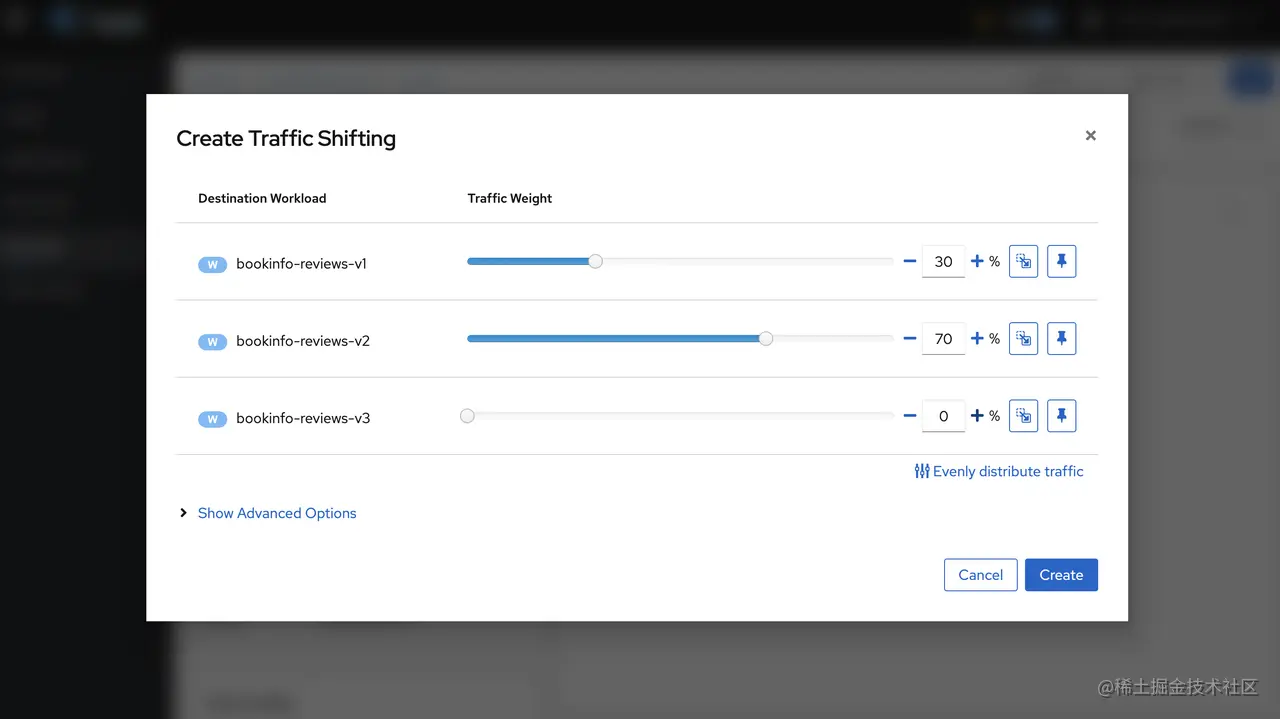Click the W badge for bookinfo-reviews-v3
The width and height of the screenshot is (1280, 719).
[212, 419]
